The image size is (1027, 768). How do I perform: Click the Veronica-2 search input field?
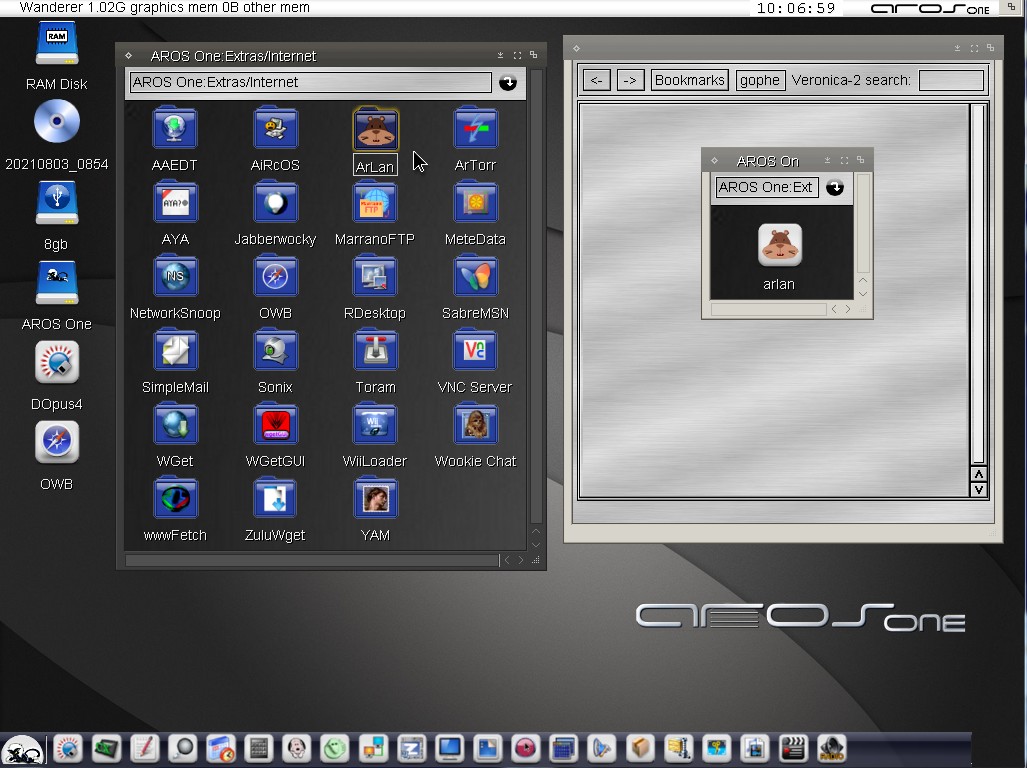[x=951, y=80]
